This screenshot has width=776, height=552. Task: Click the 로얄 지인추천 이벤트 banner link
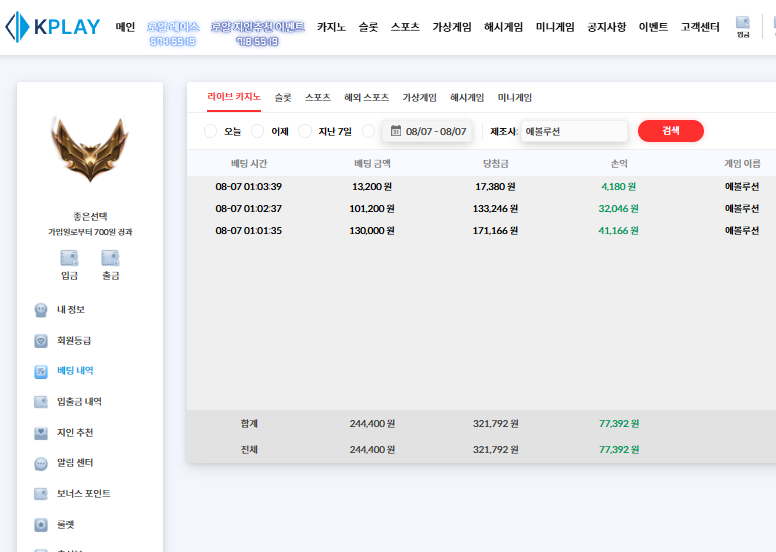click(x=257, y=33)
